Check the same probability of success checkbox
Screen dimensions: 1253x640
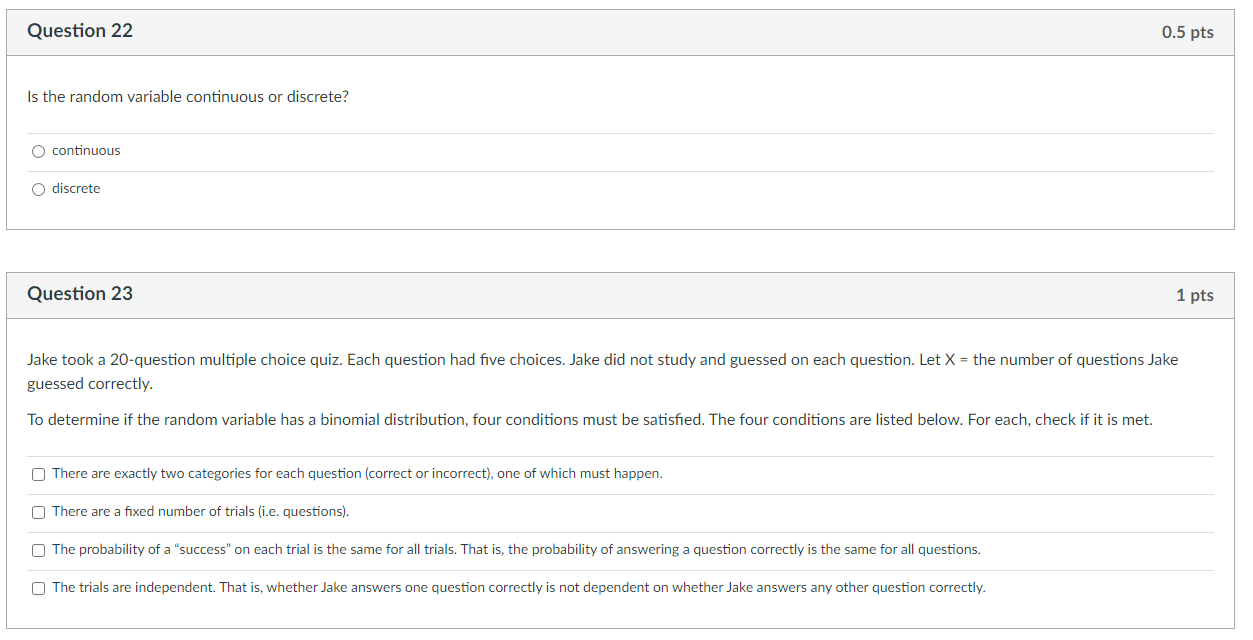(x=38, y=549)
